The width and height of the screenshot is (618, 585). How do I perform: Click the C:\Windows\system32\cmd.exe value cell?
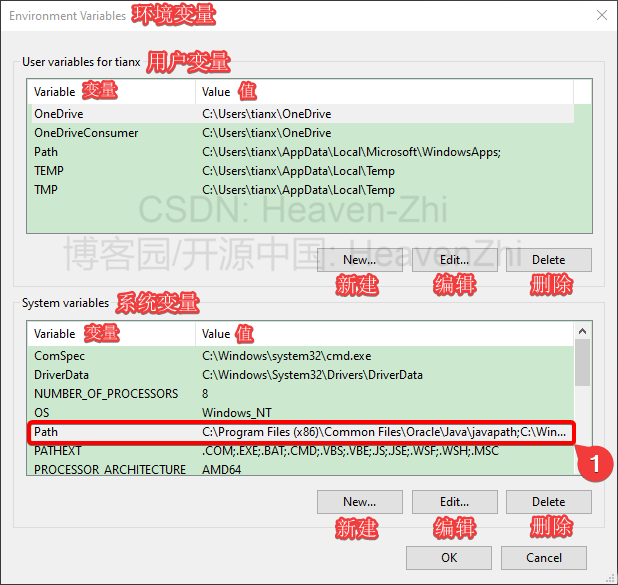point(287,356)
